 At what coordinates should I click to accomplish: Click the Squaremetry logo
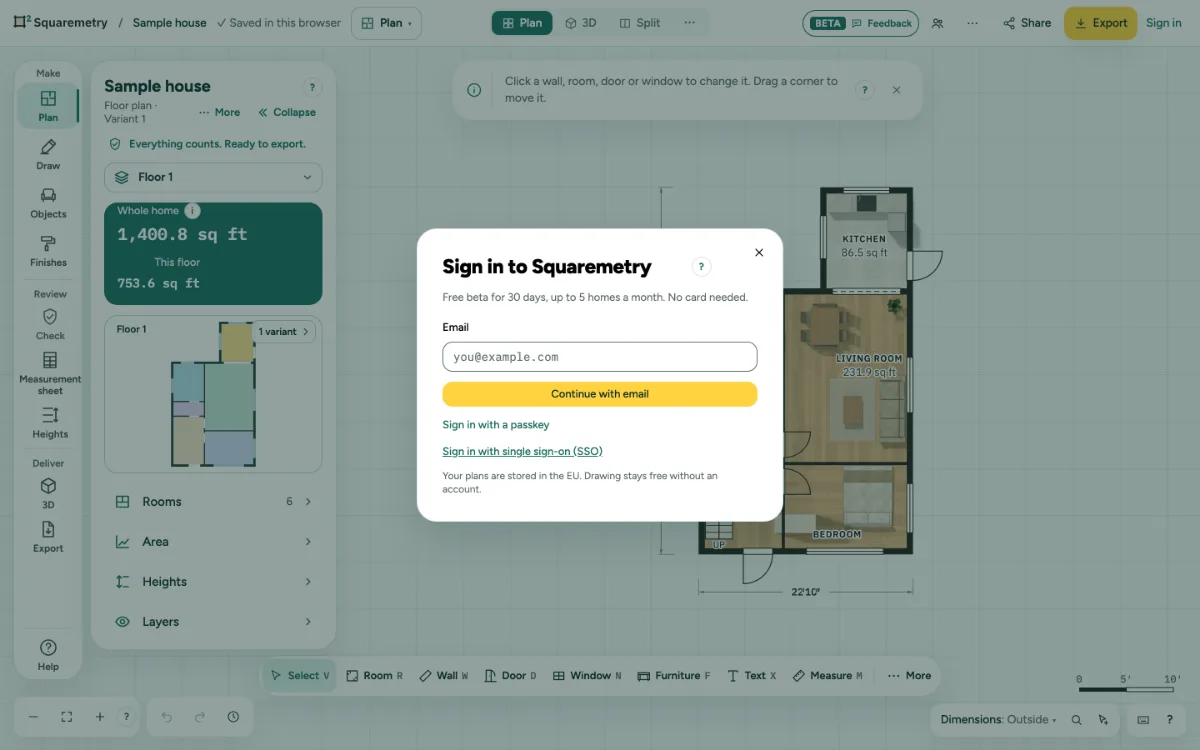[61, 23]
